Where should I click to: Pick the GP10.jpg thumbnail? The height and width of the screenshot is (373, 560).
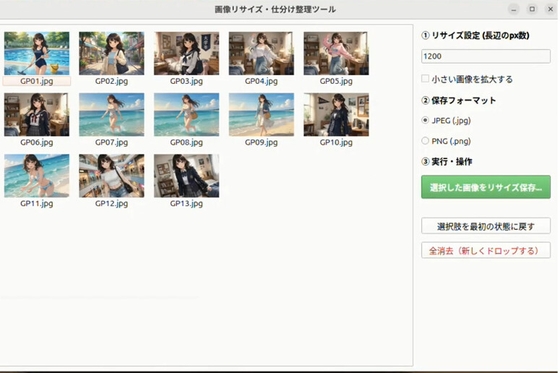coord(336,114)
